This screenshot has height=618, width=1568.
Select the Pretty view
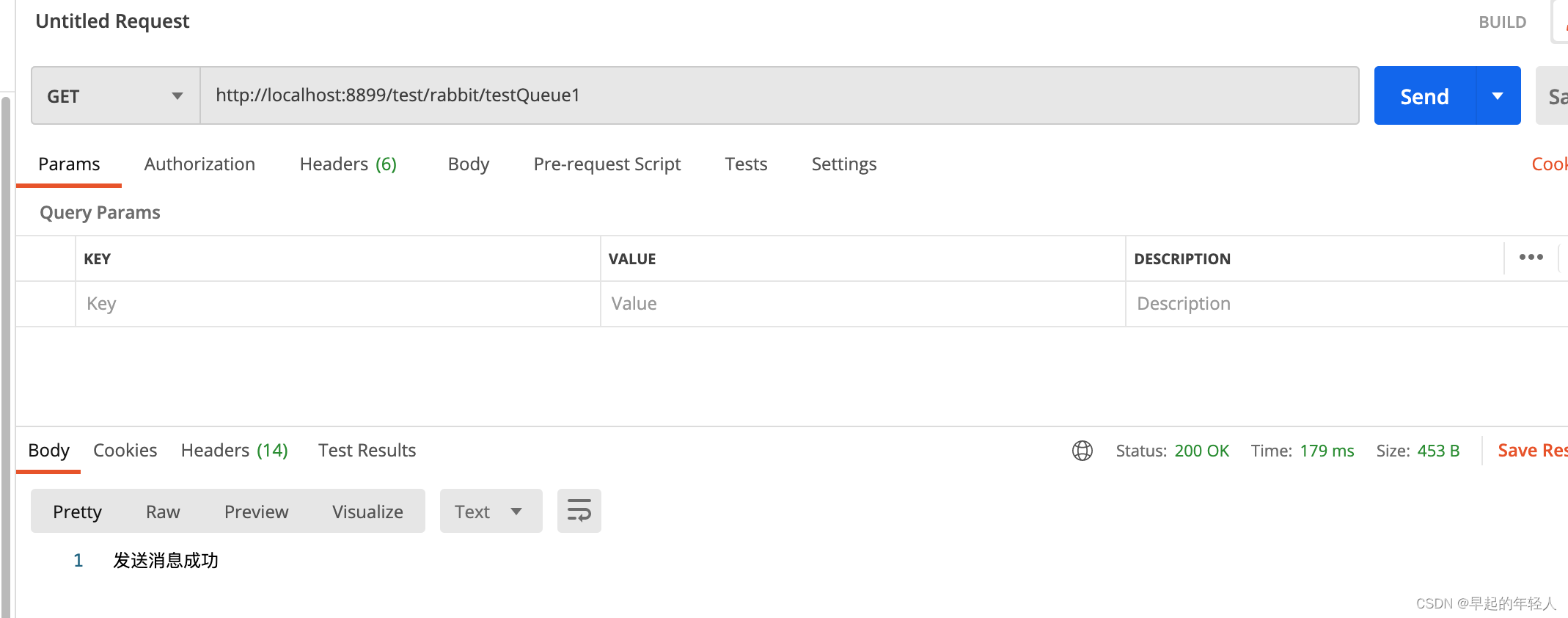point(77,512)
